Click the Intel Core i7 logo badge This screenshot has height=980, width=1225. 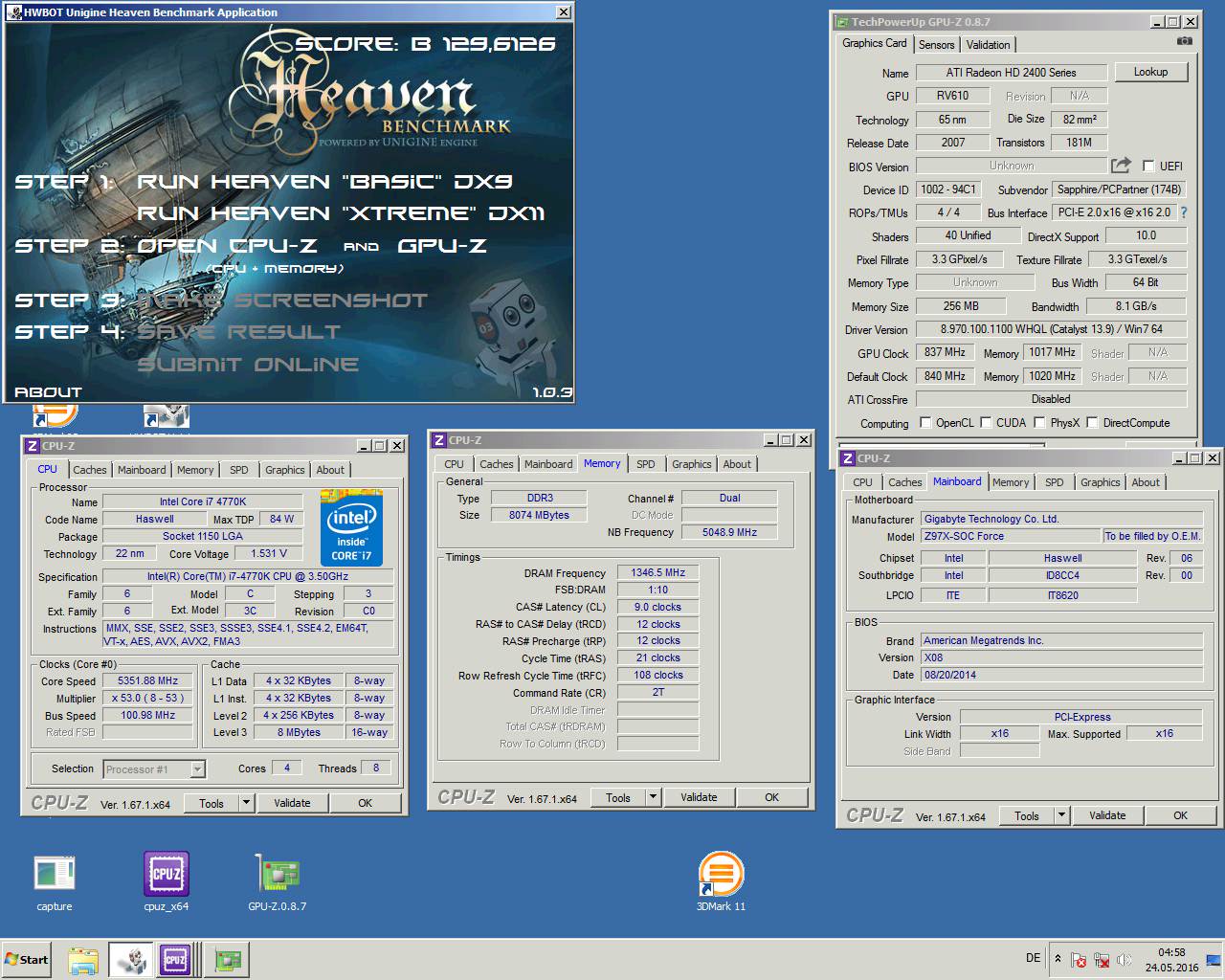351,528
